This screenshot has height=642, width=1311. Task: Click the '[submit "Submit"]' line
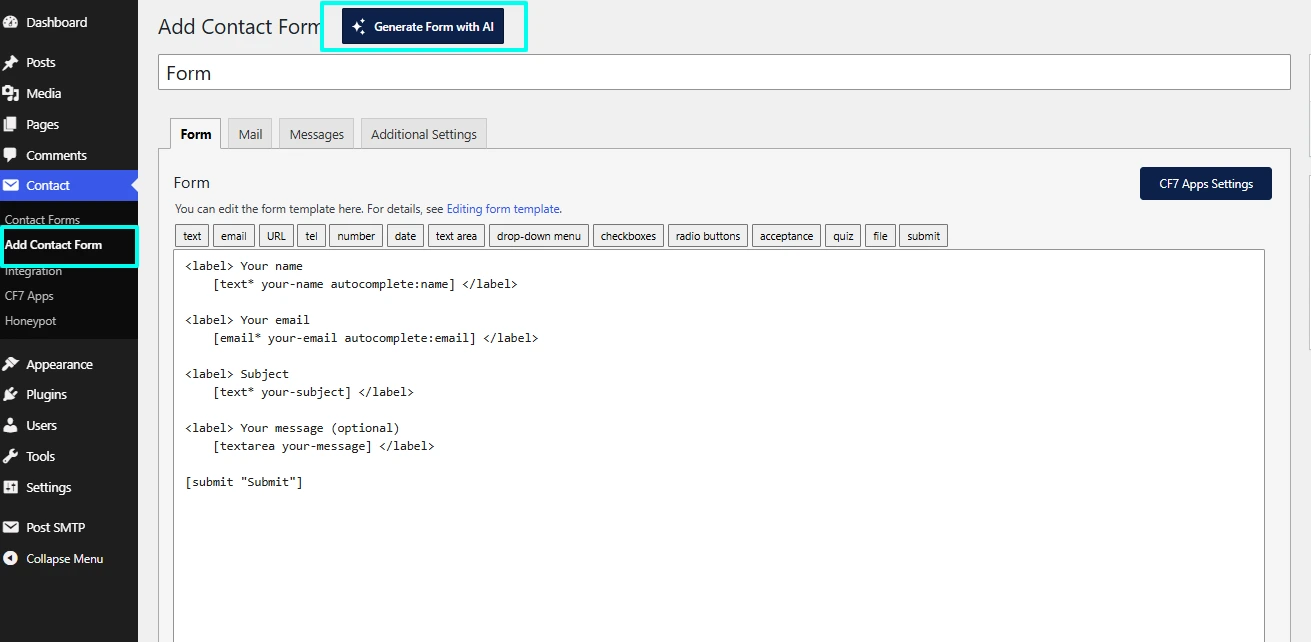(244, 482)
